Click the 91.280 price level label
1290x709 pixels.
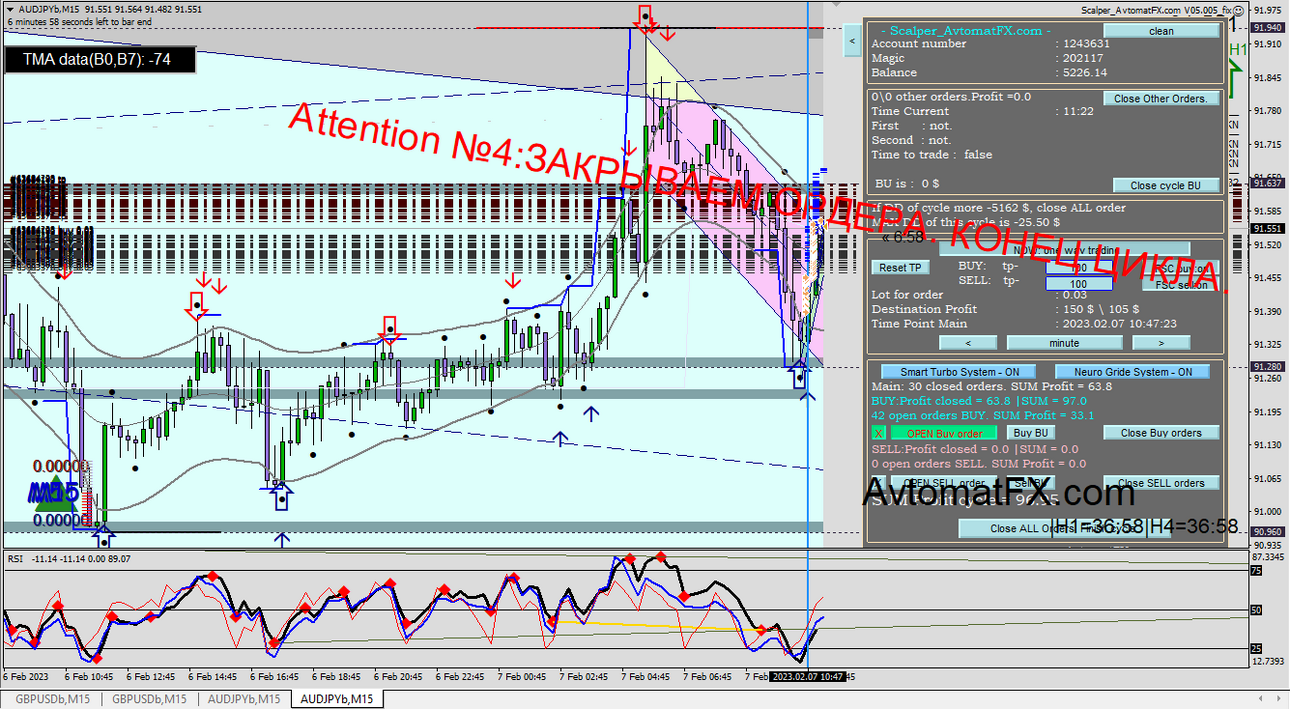1268,366
